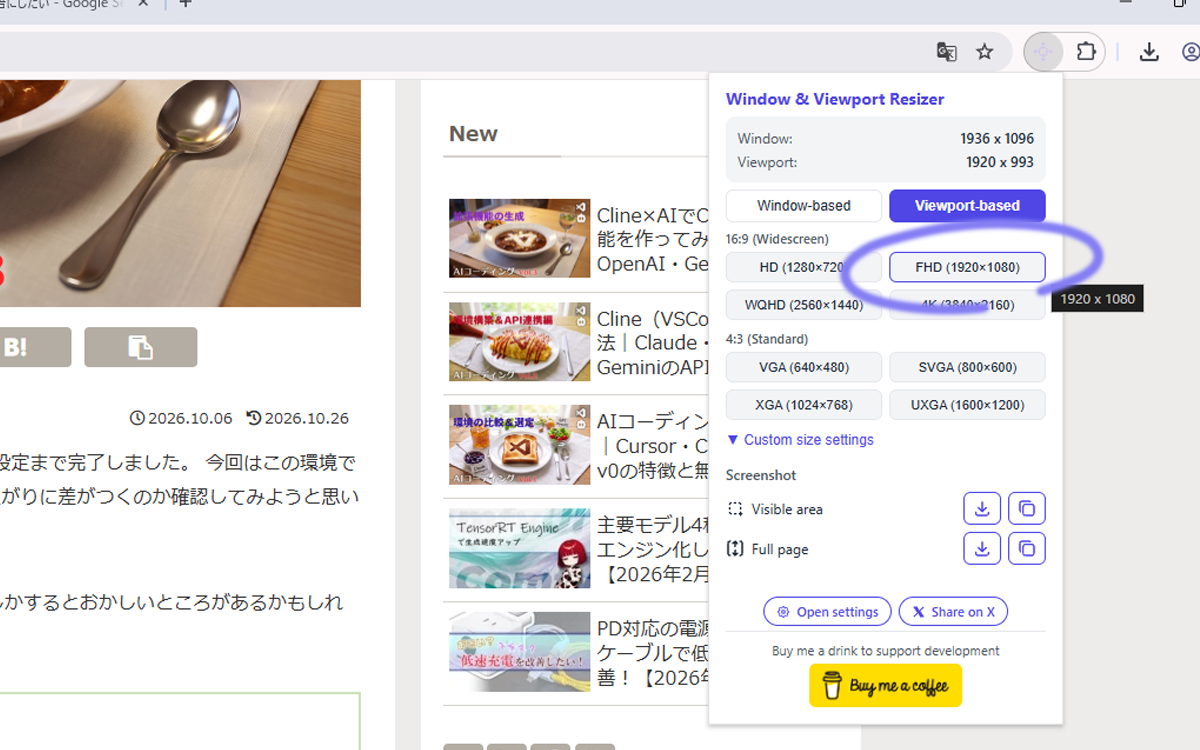Set size to VGA (640×480)
Viewport: 1200px width, 750px height.
804,367
